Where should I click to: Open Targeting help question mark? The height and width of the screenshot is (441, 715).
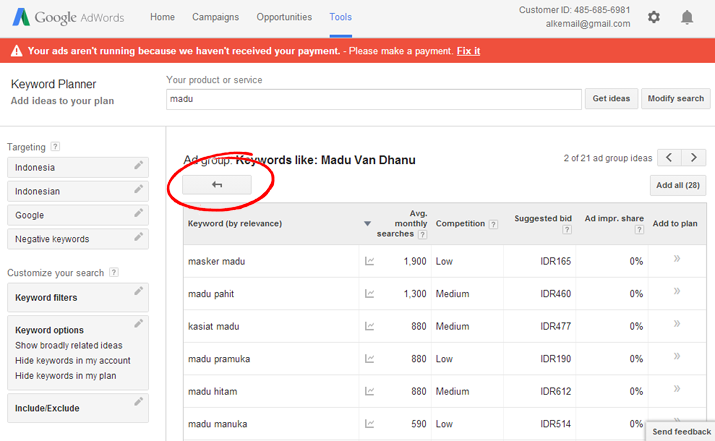[x=55, y=146]
